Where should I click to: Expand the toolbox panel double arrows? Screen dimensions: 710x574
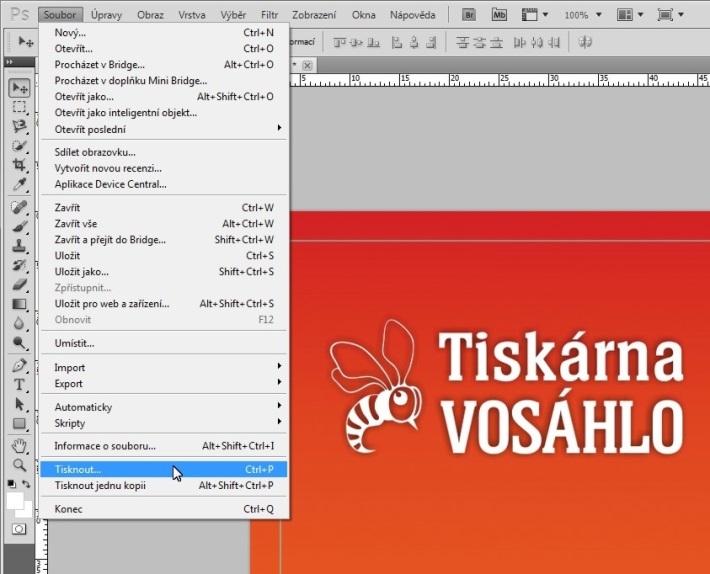(x=10, y=62)
